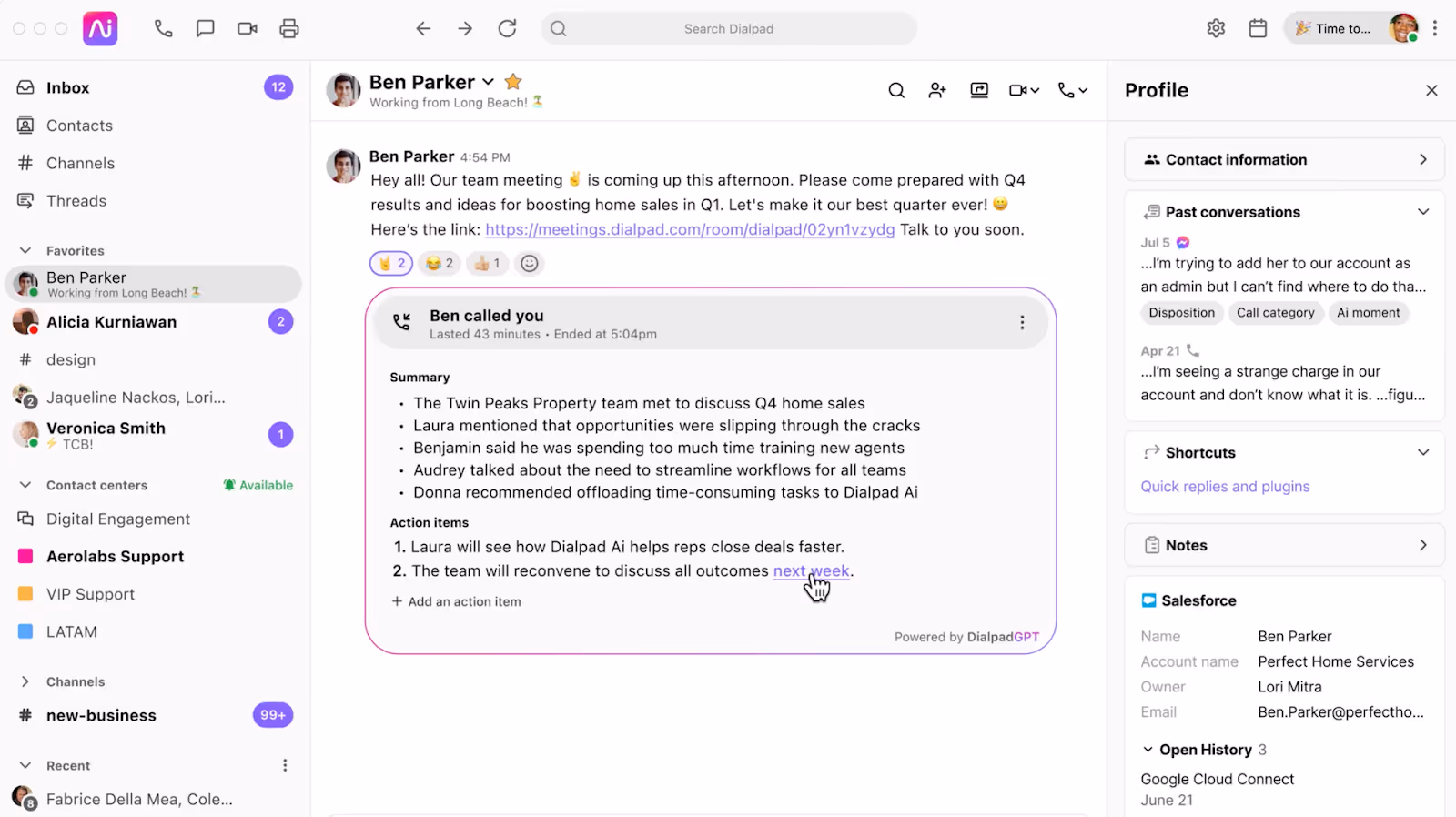This screenshot has height=817, width=1456.
Task: Click the incoming call icon in summary card
Action: click(401, 322)
